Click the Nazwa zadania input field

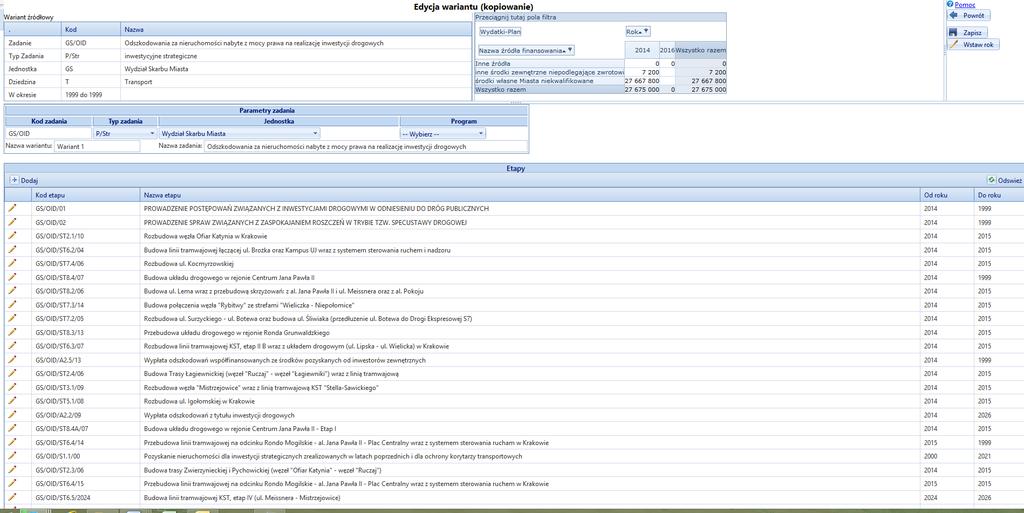[x=365, y=147]
